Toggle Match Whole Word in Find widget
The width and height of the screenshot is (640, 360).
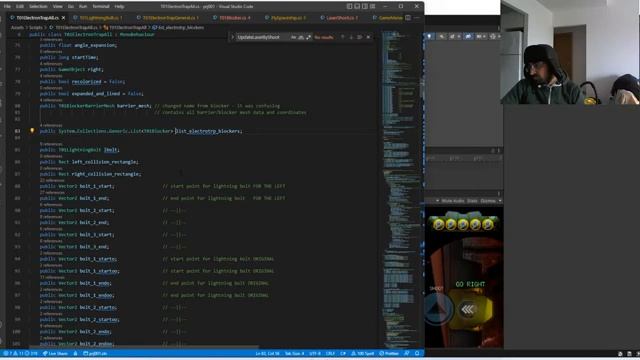point(301,37)
